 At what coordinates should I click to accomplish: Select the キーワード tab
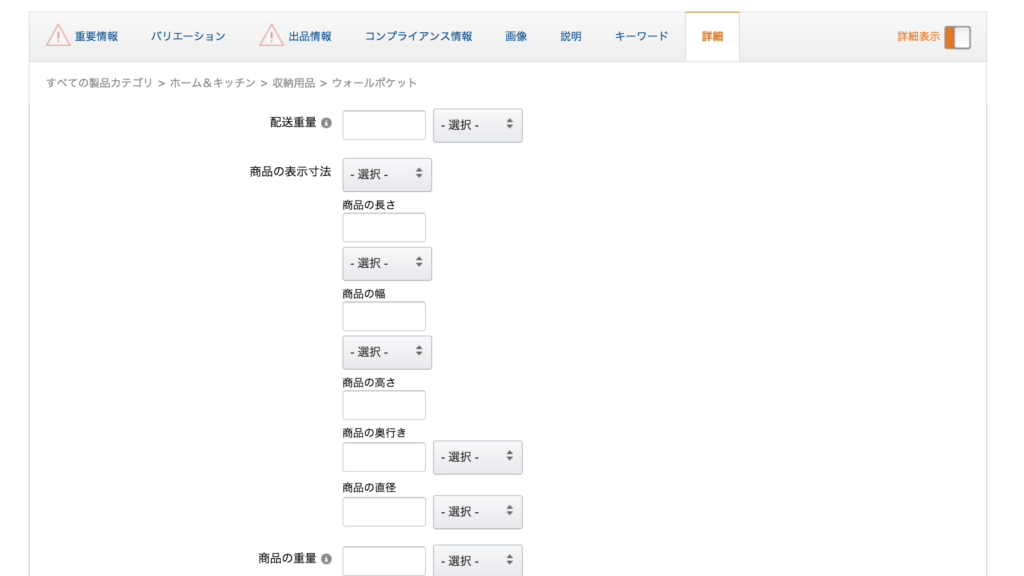(641, 37)
